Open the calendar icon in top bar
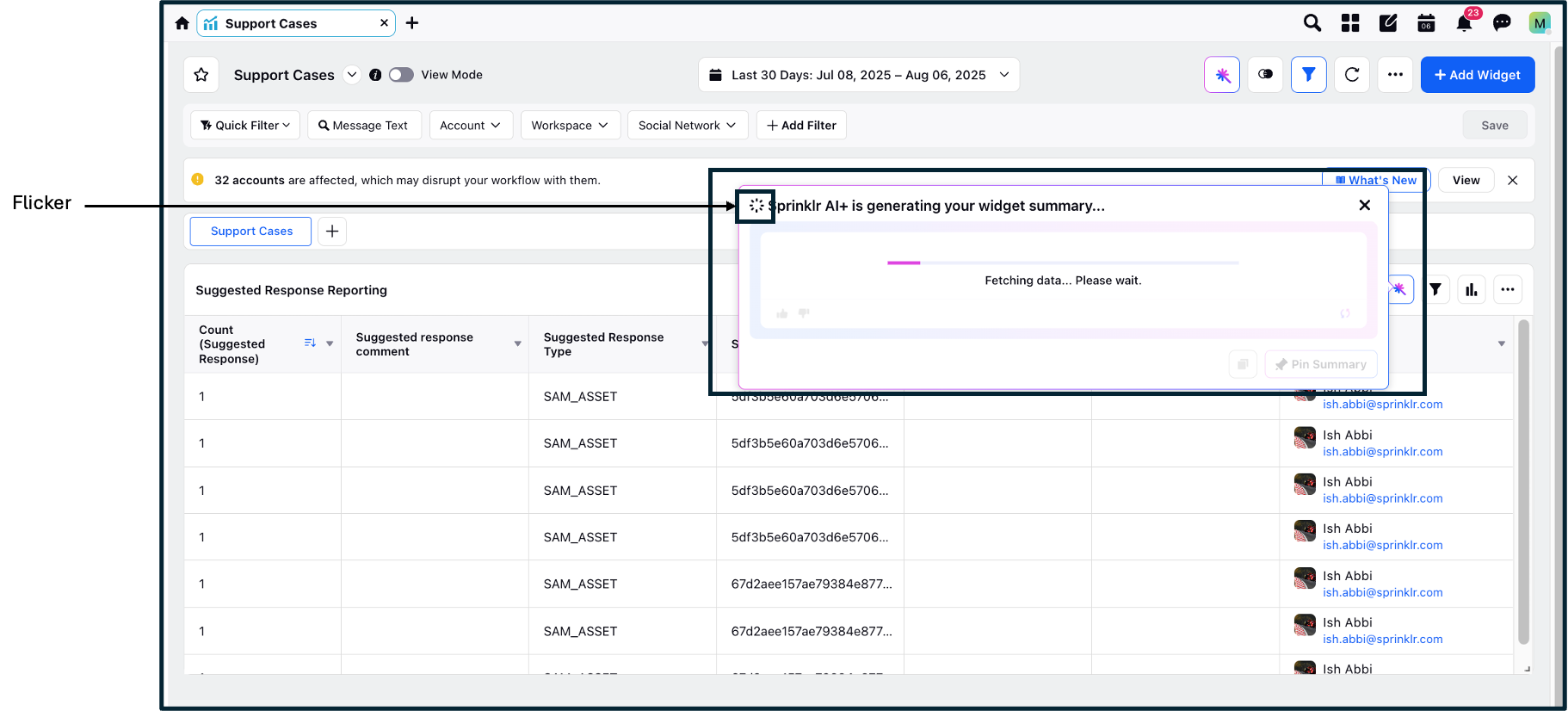 coord(1426,23)
